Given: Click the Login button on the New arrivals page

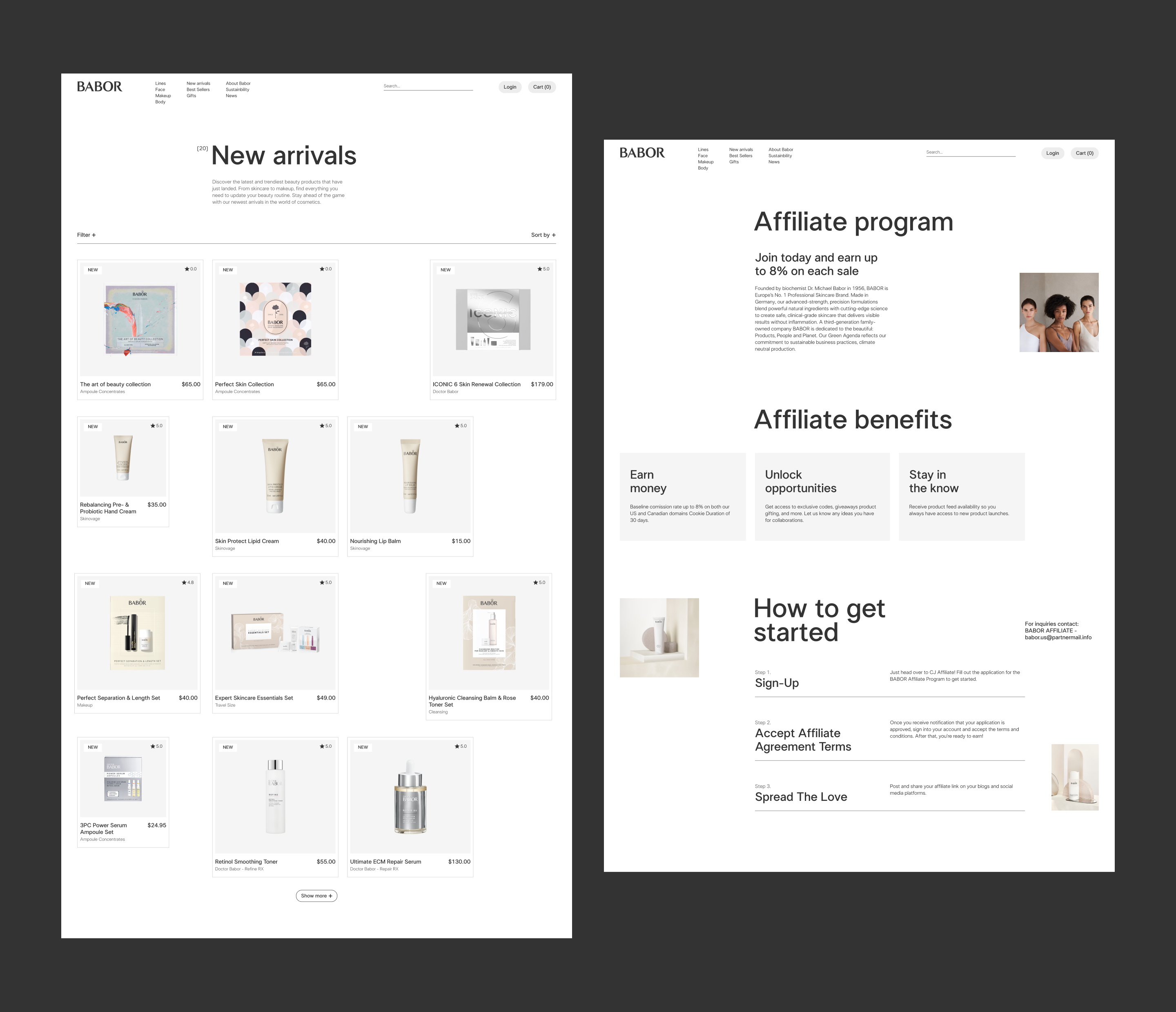Looking at the screenshot, I should click(510, 87).
